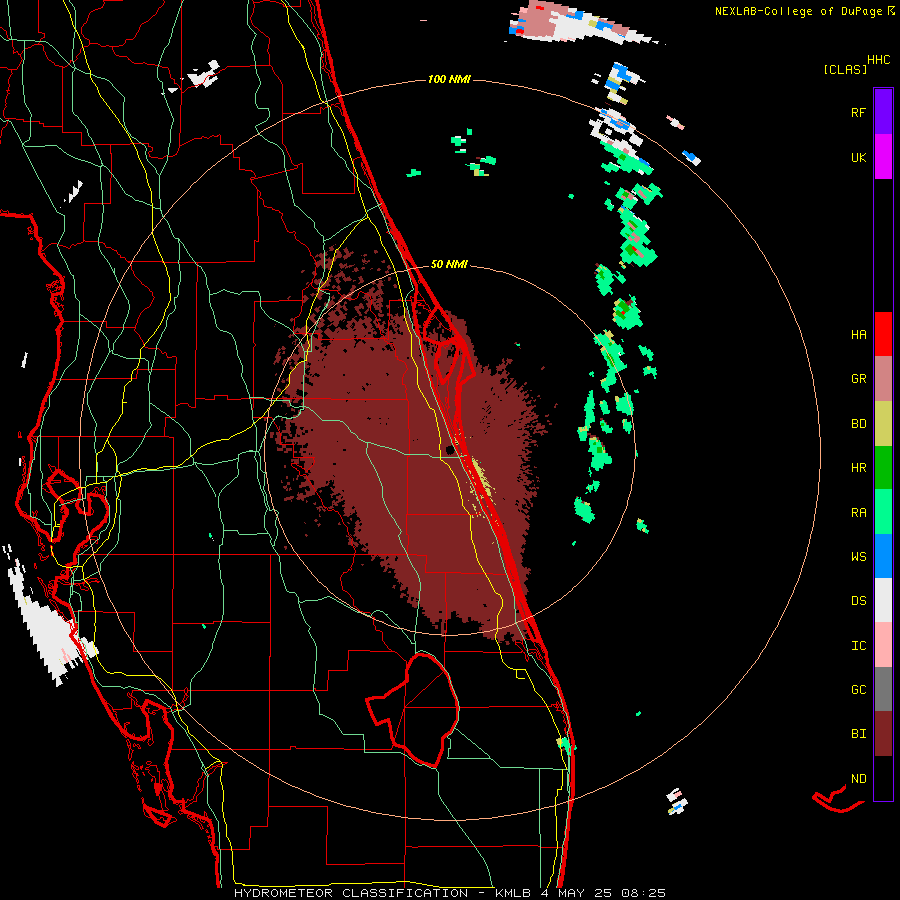Screen dimensions: 900x900
Task: Click the UK legend label
Action: tap(858, 157)
